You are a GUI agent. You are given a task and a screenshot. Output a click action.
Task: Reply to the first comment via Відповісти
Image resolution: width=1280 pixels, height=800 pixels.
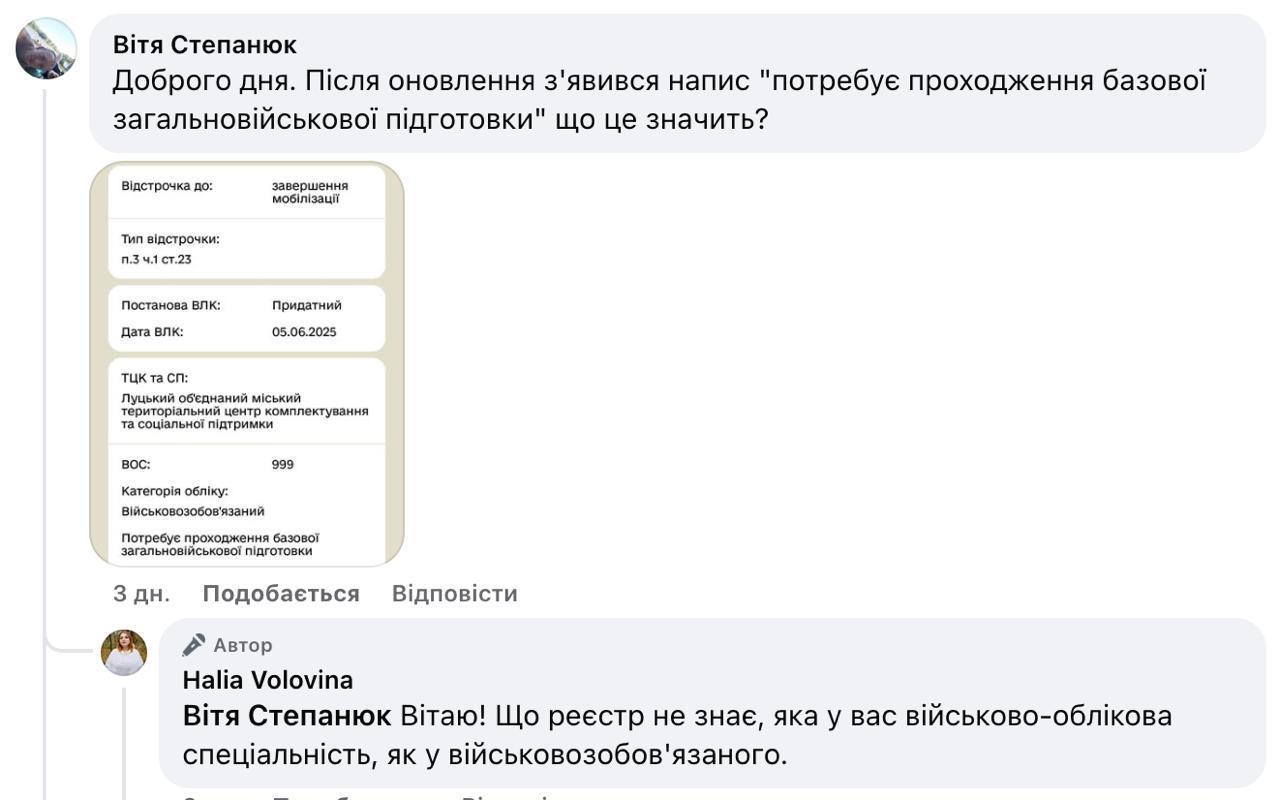(455, 593)
